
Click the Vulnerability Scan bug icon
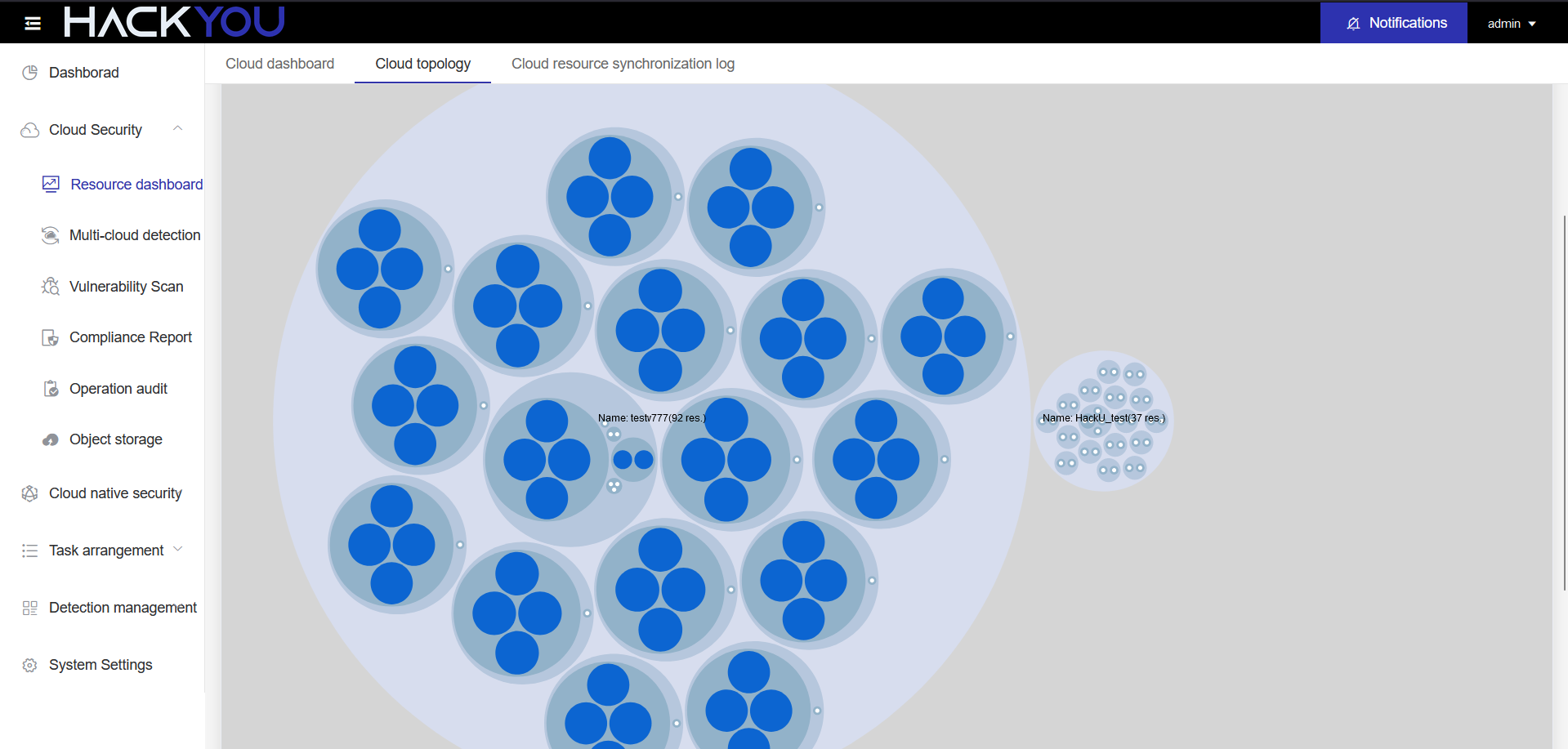[51, 287]
